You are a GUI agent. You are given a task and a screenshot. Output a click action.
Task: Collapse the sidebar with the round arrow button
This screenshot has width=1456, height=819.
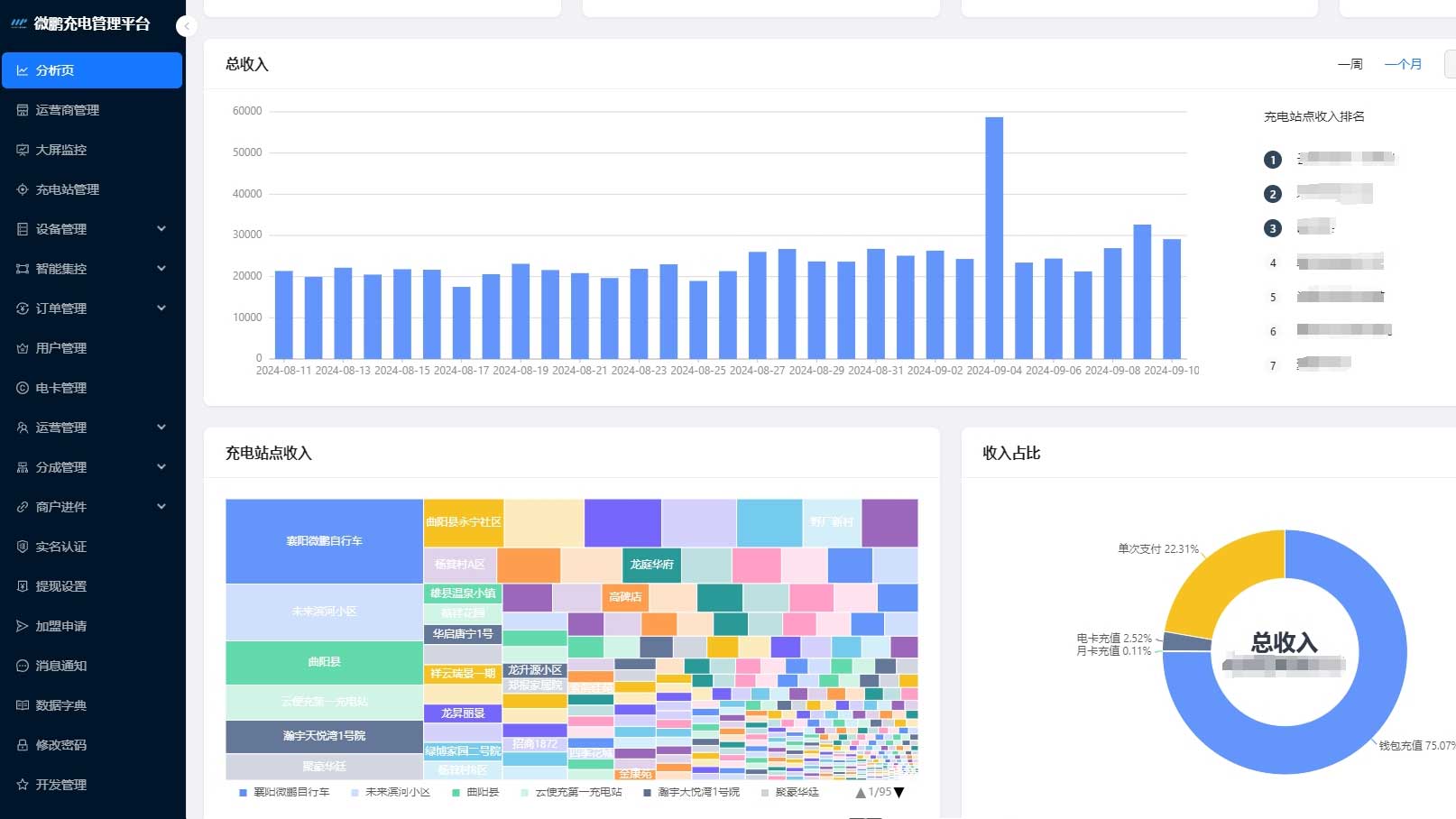[187, 26]
